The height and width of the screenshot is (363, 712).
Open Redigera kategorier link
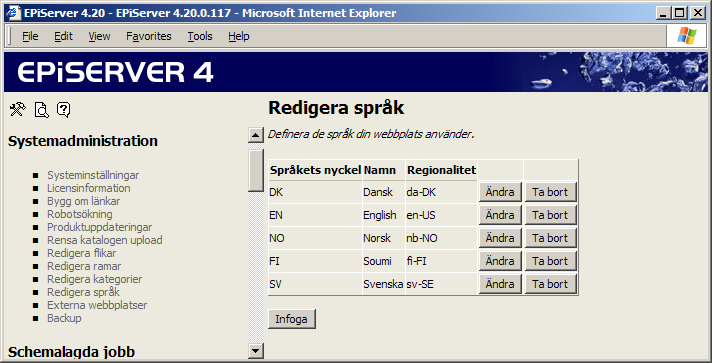coord(94,279)
